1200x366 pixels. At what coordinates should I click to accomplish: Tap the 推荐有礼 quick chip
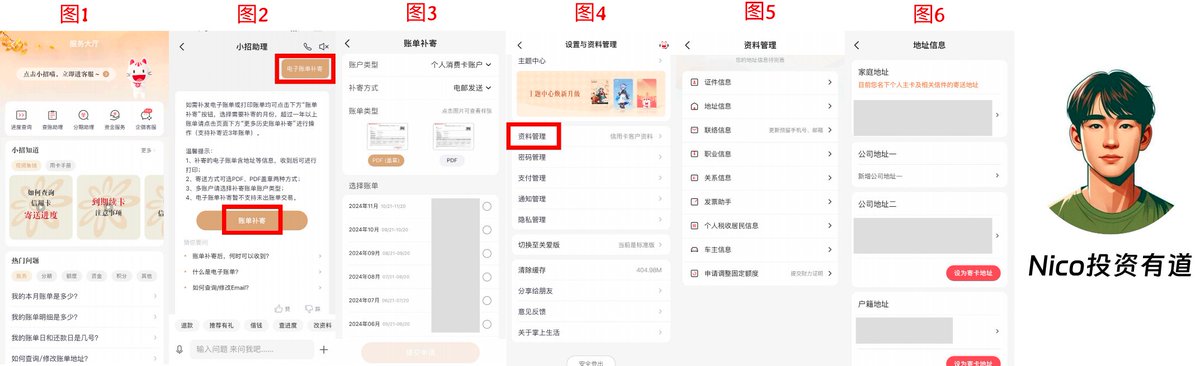click(x=221, y=325)
